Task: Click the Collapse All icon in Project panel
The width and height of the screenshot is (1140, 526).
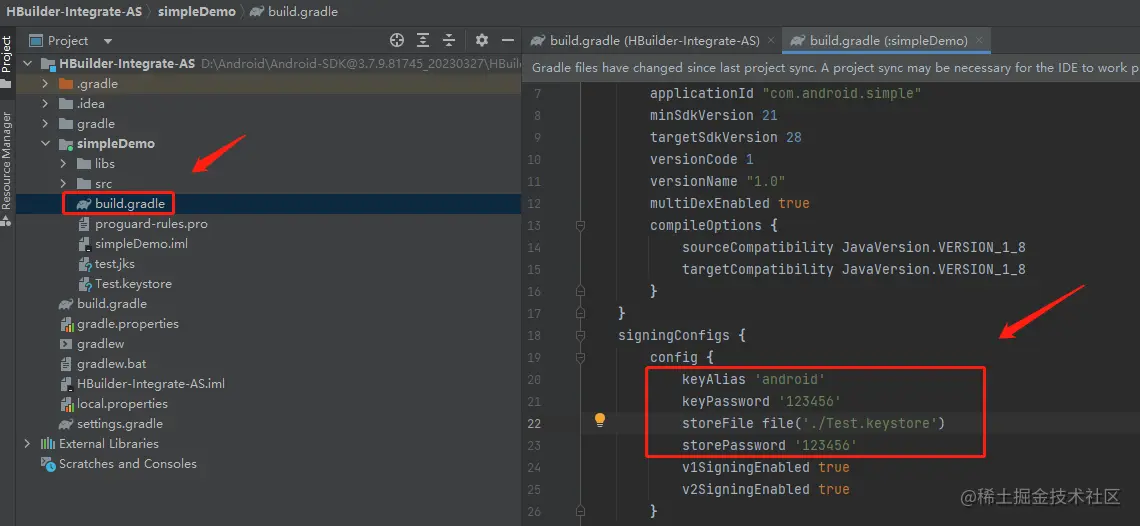Action: click(x=449, y=40)
